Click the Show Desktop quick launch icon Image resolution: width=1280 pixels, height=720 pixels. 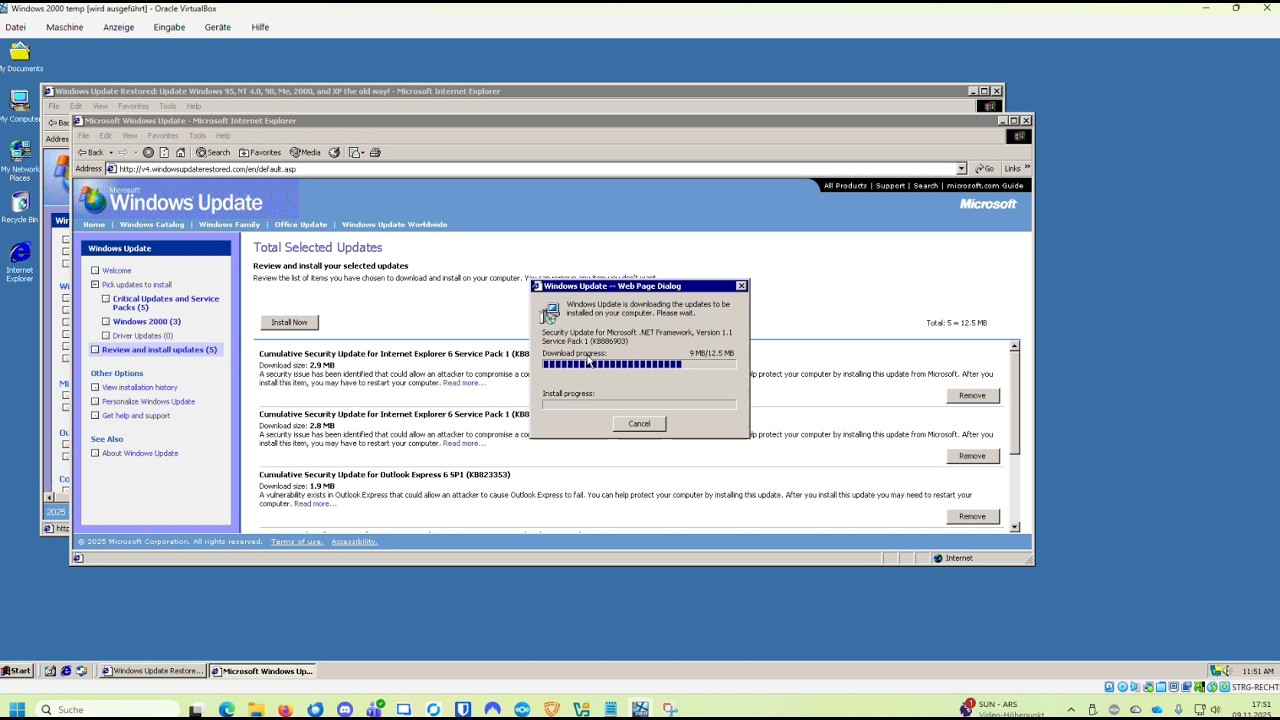[x=50, y=671]
